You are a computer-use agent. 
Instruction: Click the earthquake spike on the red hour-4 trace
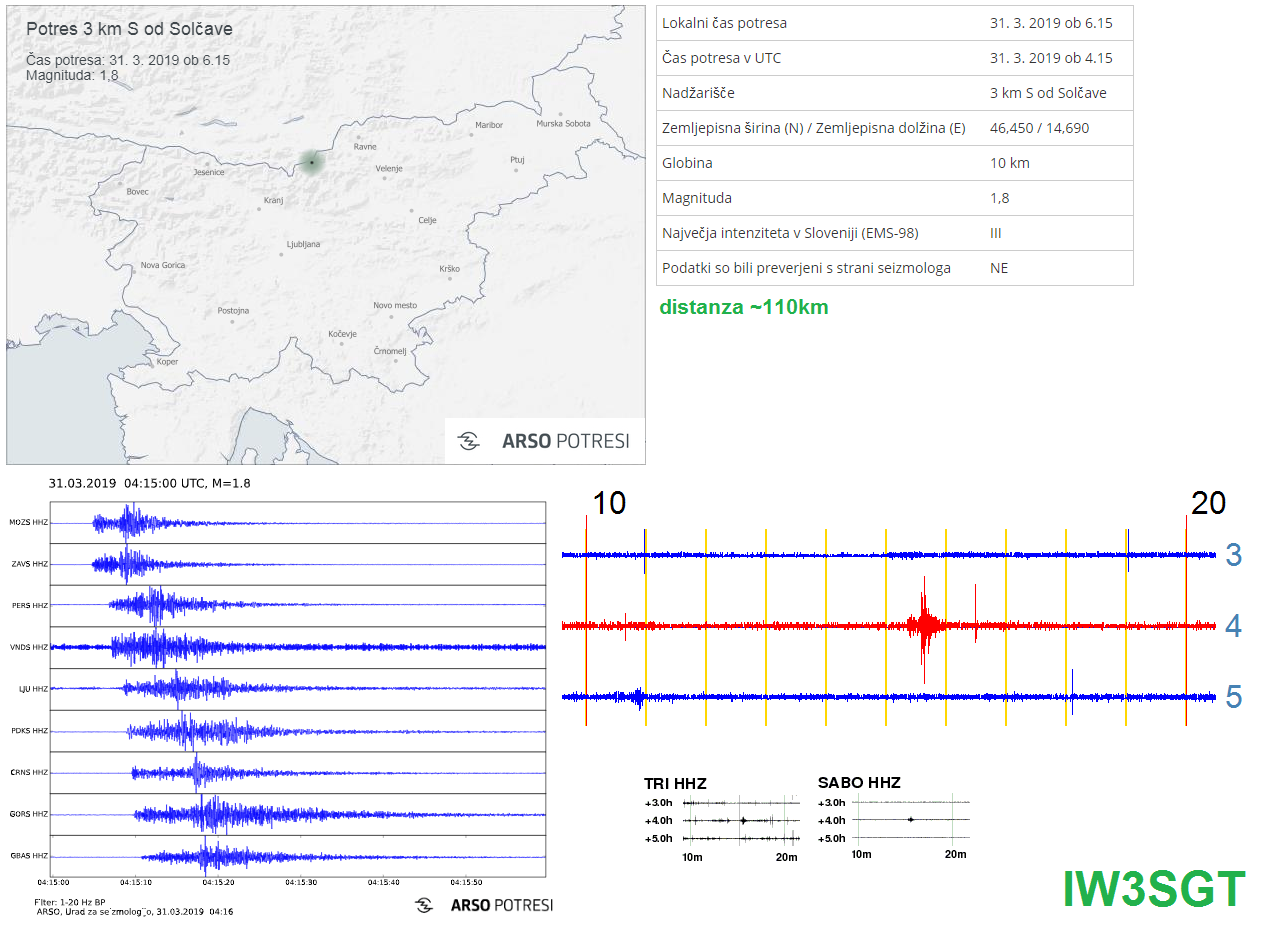click(x=925, y=626)
